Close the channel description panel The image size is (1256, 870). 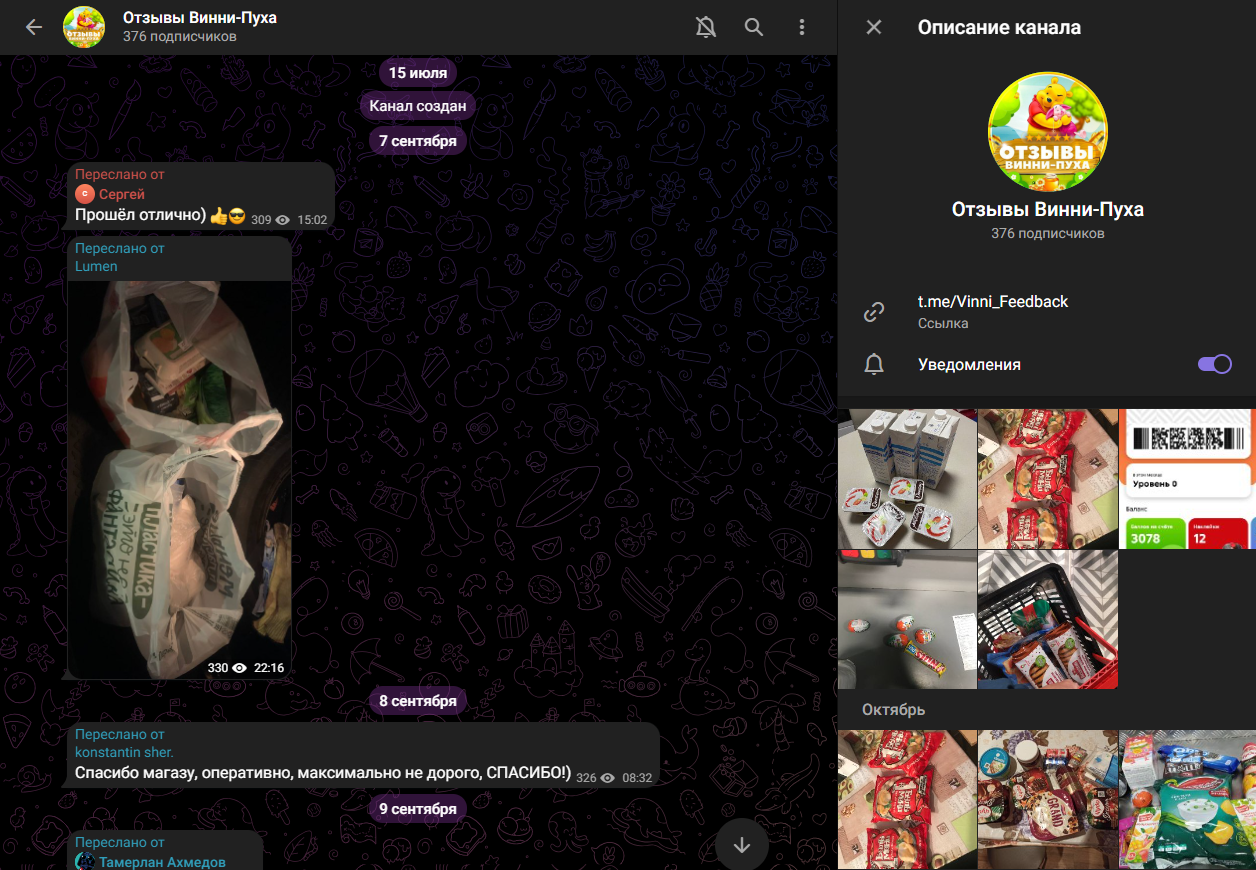tap(874, 28)
